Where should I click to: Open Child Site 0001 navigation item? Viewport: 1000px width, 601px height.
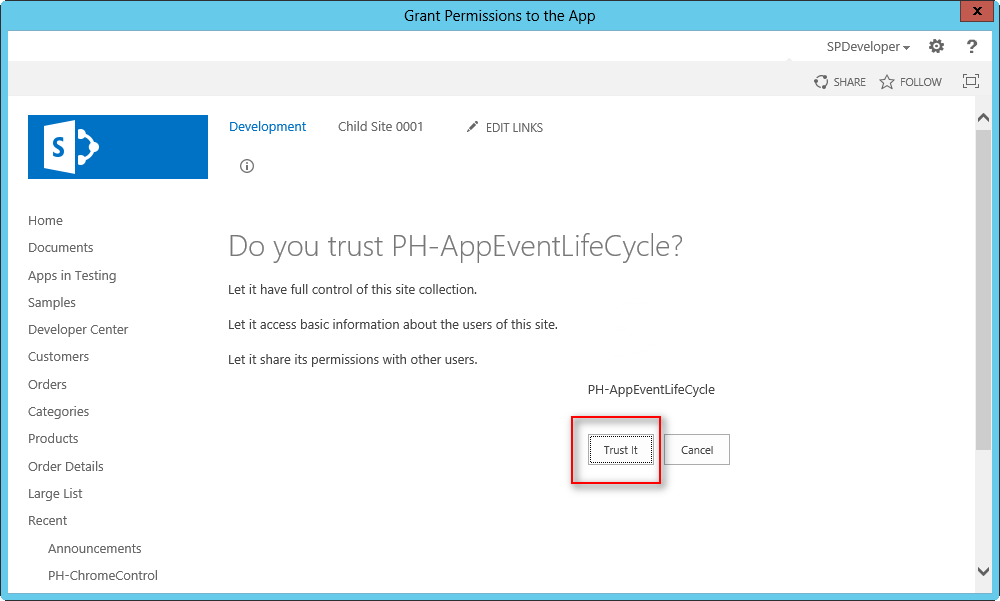(x=380, y=126)
